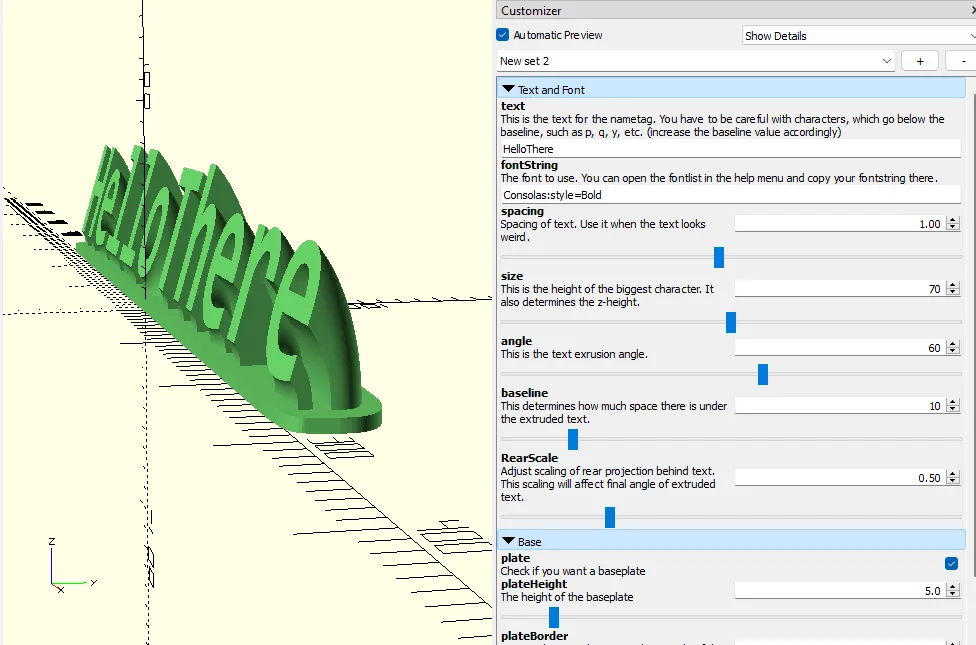Uncheck the plate baseplate option
976x645 pixels.
[950, 563]
